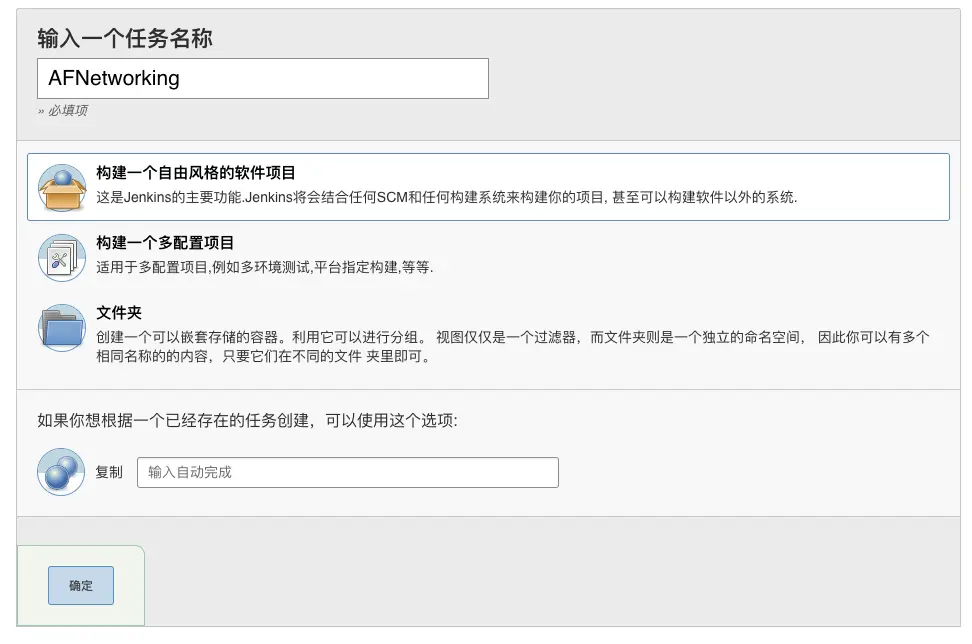Focus the AFNetworking task name field
This screenshot has width=972, height=644.
tap(263, 78)
